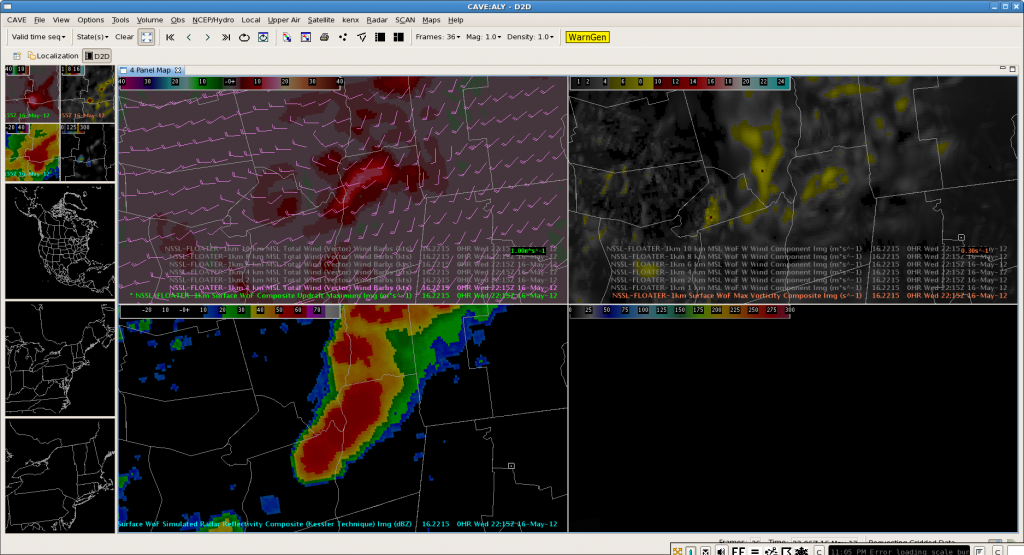Viewport: 1024px width, 555px height.
Task: Click the first frame playback button
Action: click(x=170, y=37)
